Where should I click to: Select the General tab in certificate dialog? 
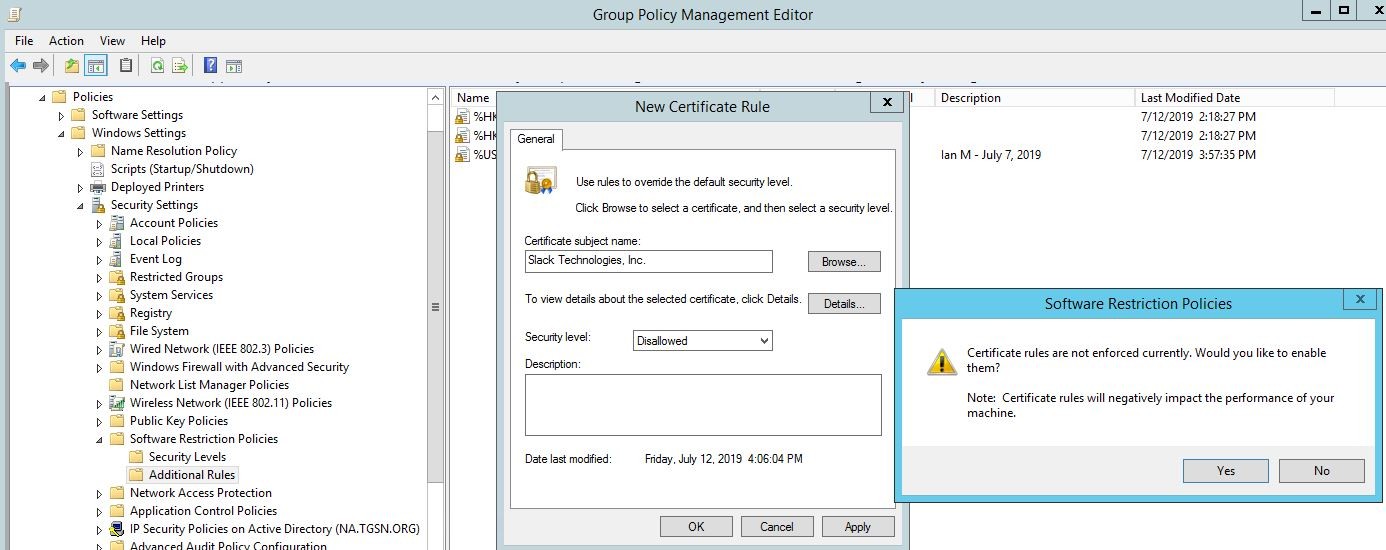point(535,139)
